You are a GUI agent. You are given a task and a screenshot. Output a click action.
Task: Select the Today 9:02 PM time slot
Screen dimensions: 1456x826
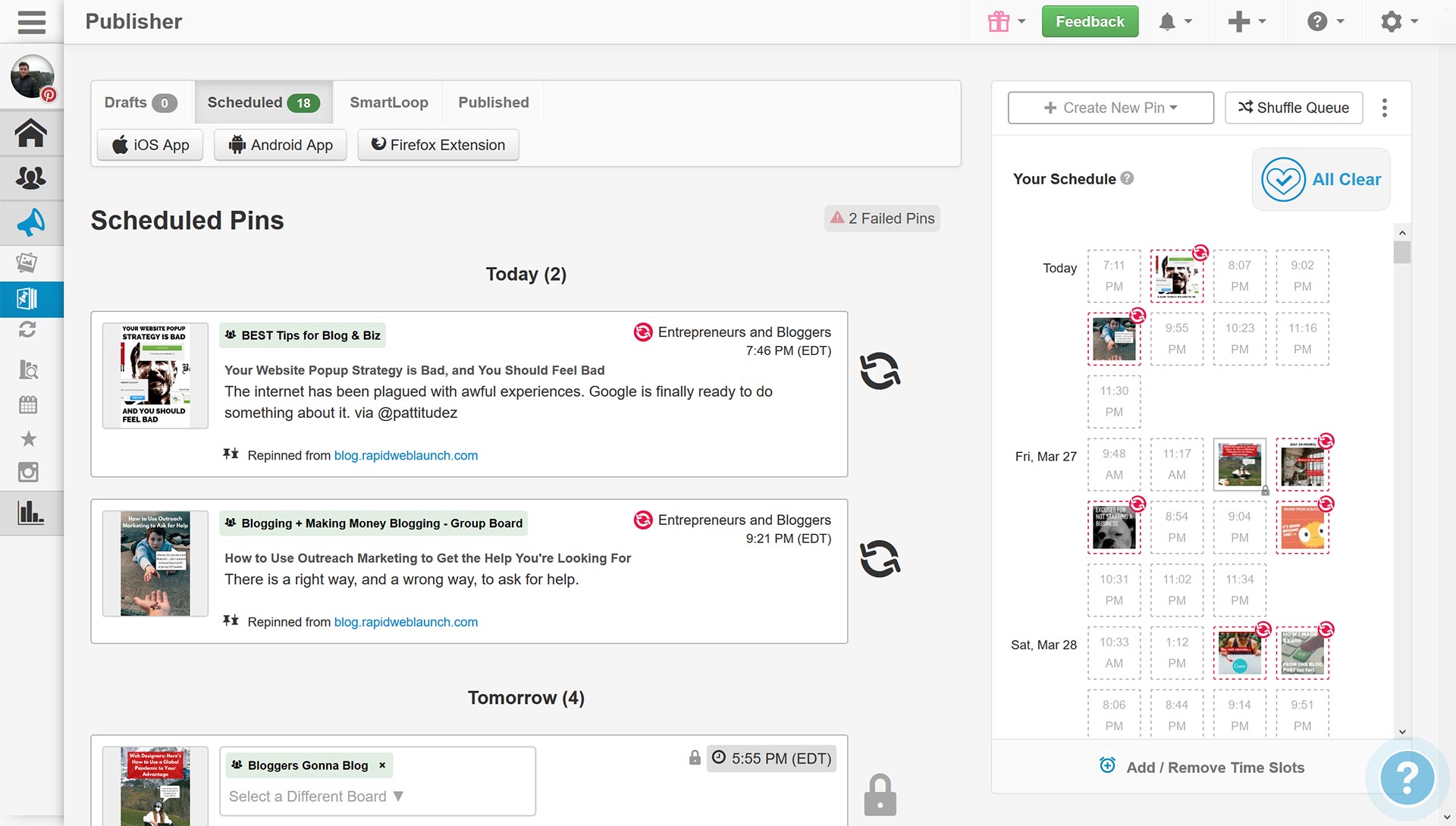[1303, 276]
